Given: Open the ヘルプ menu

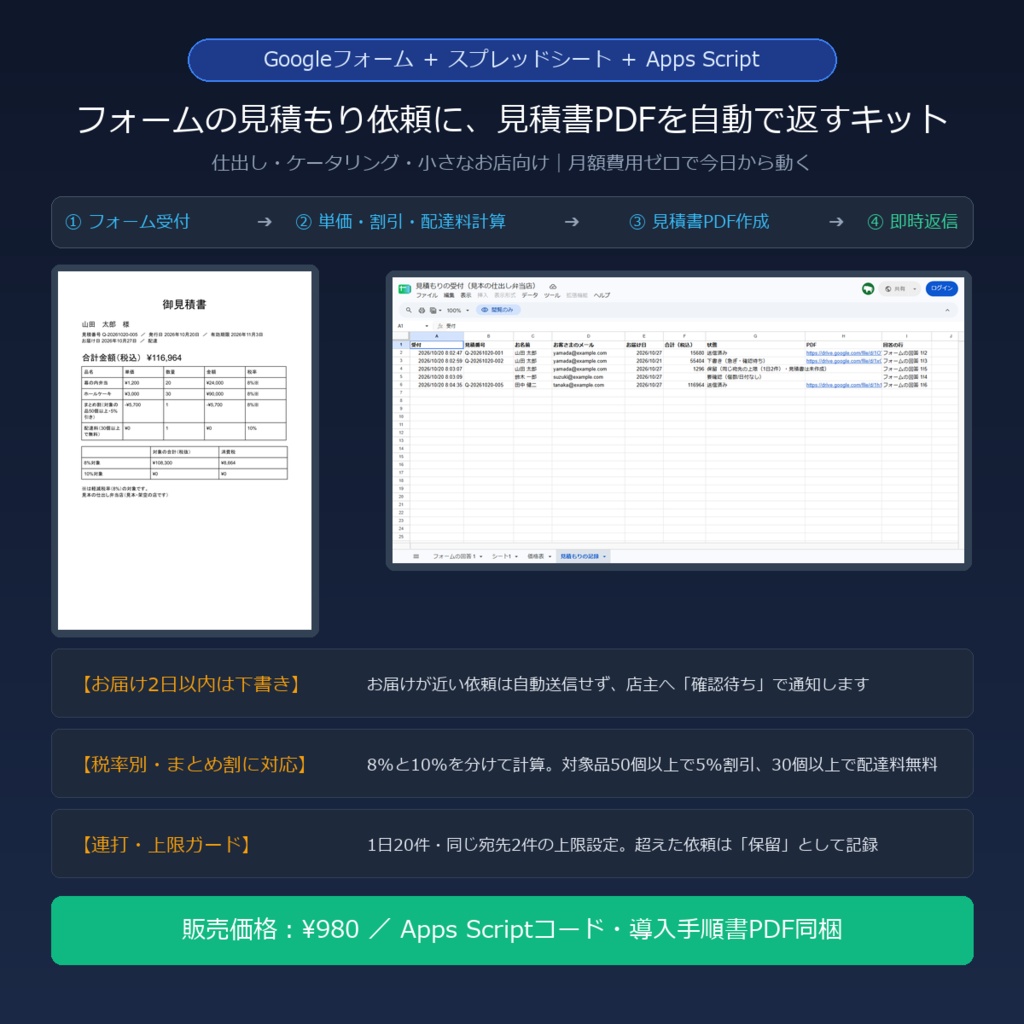Looking at the screenshot, I should 601,295.
